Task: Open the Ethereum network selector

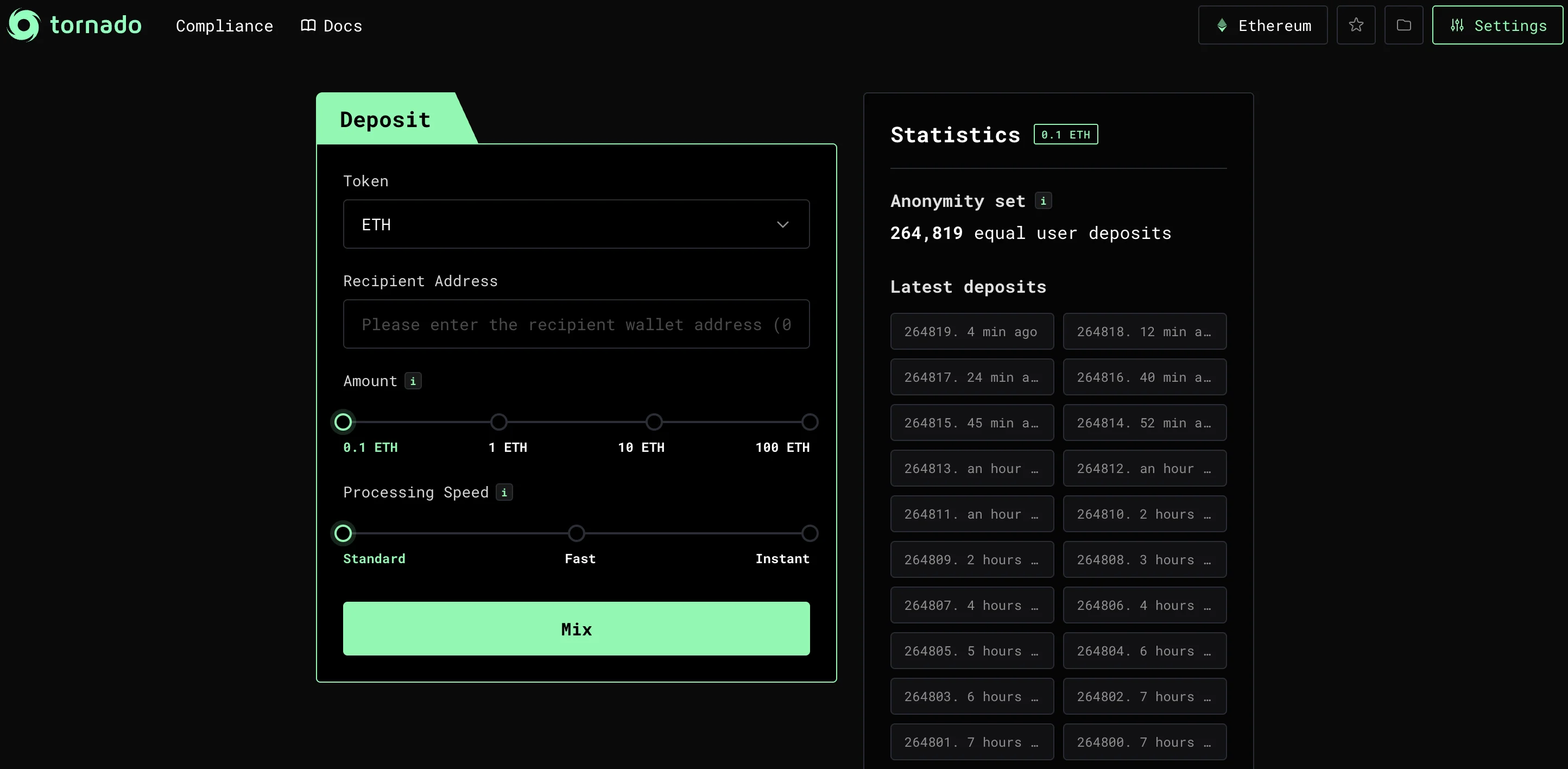Action: pyautogui.click(x=1262, y=25)
